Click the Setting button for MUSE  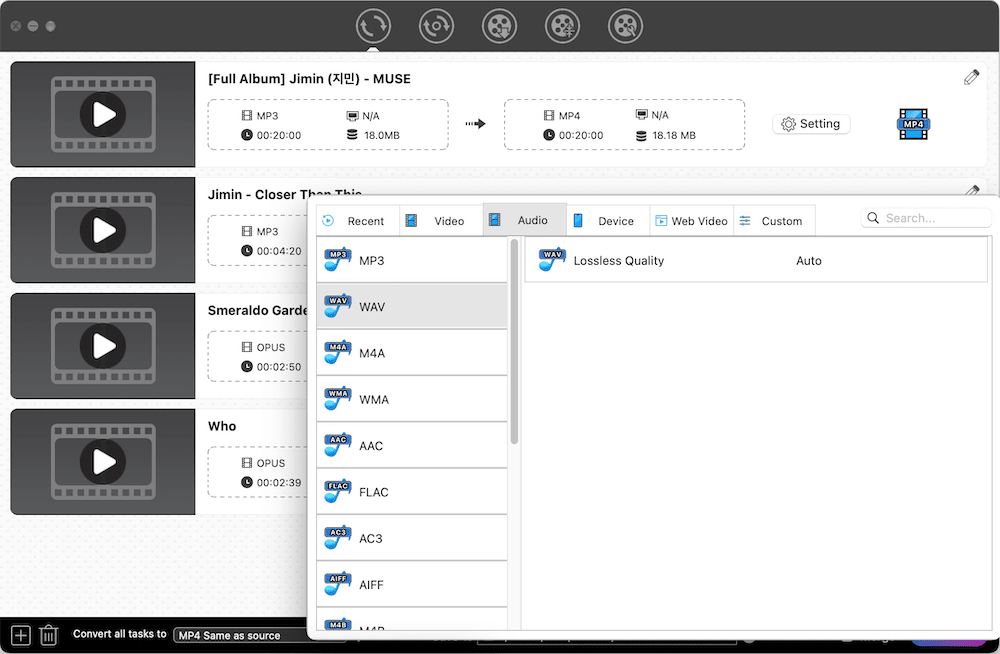click(x=811, y=124)
